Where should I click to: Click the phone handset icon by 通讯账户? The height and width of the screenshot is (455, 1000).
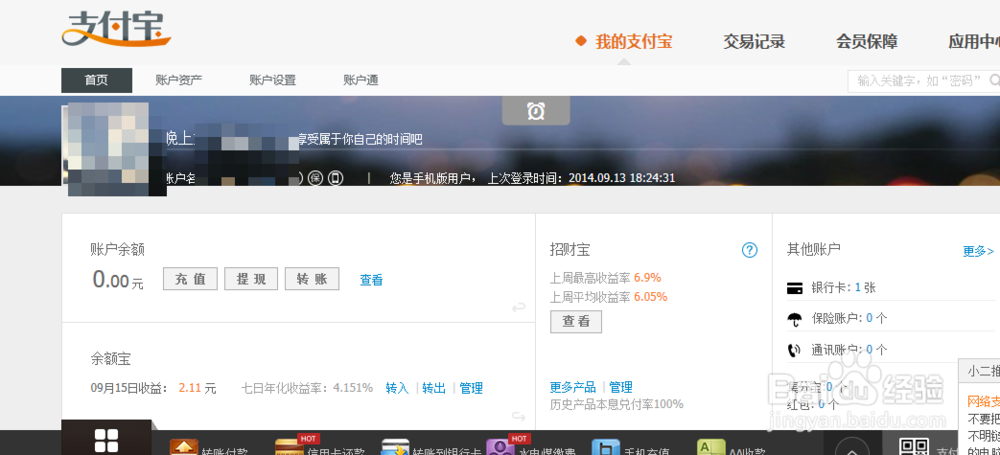[795, 350]
